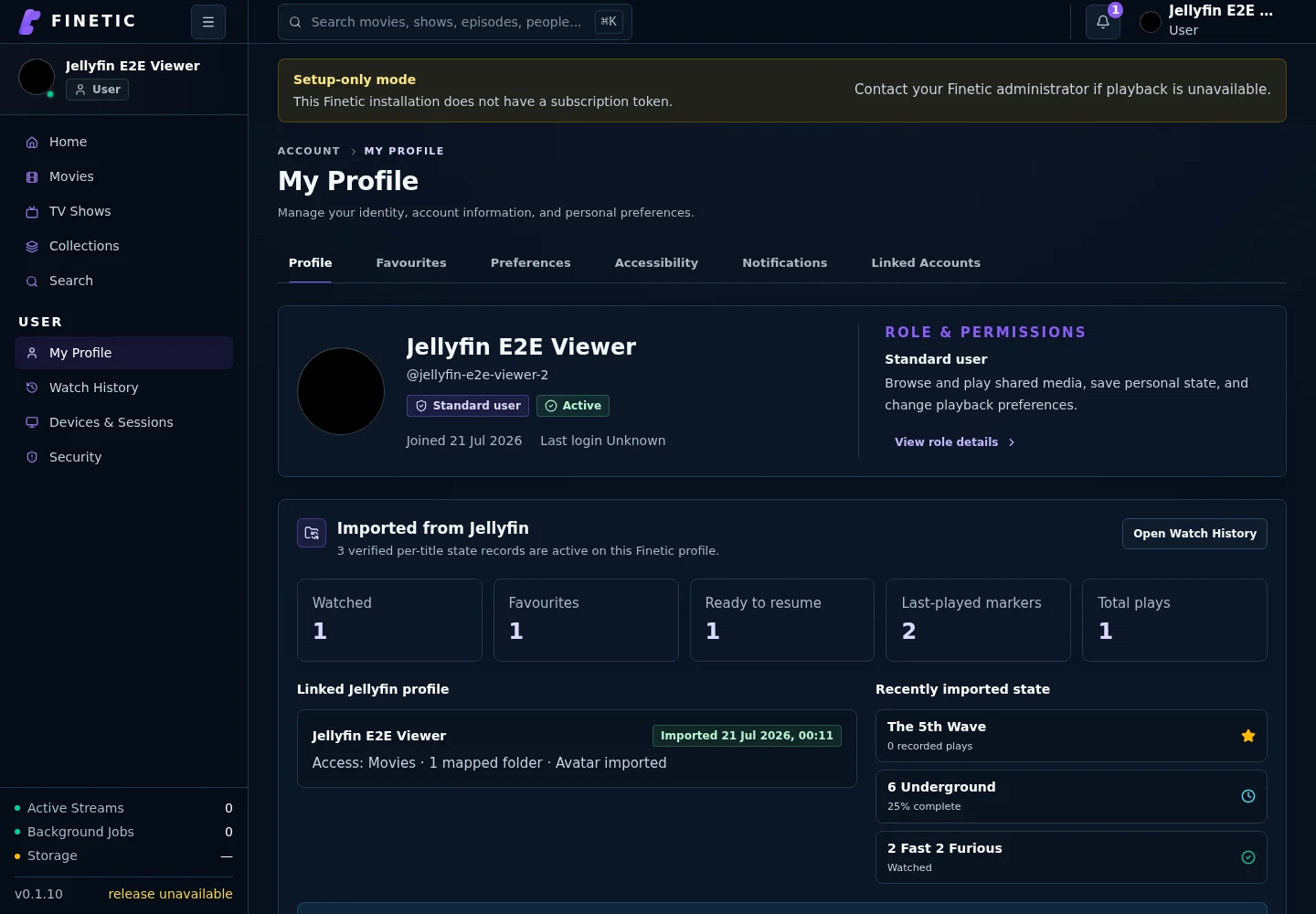Click the Imported from Jellyfin folder icon
This screenshot has width=1316, height=914.
coord(312,533)
